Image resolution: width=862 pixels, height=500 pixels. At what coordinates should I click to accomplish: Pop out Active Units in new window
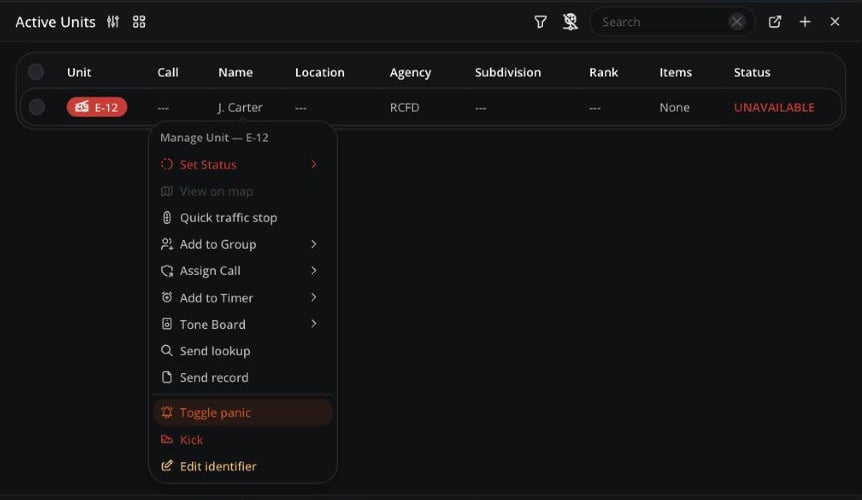775,22
